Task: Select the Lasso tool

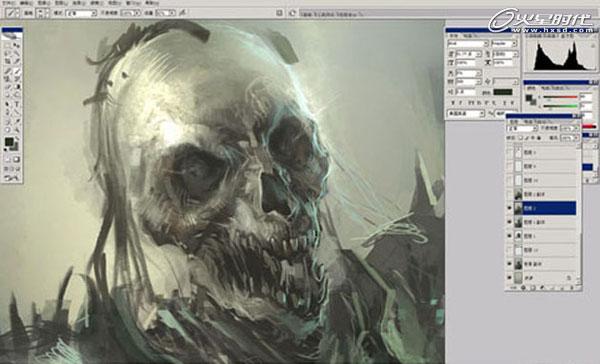Action: (7, 53)
